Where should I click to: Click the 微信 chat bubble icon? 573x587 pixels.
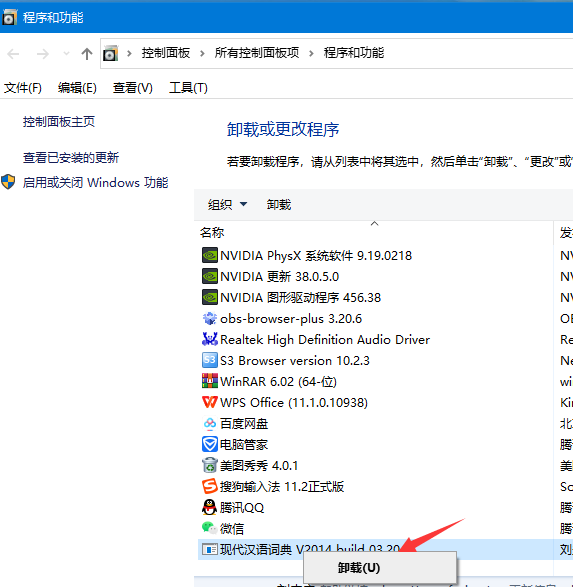pyautogui.click(x=210, y=528)
